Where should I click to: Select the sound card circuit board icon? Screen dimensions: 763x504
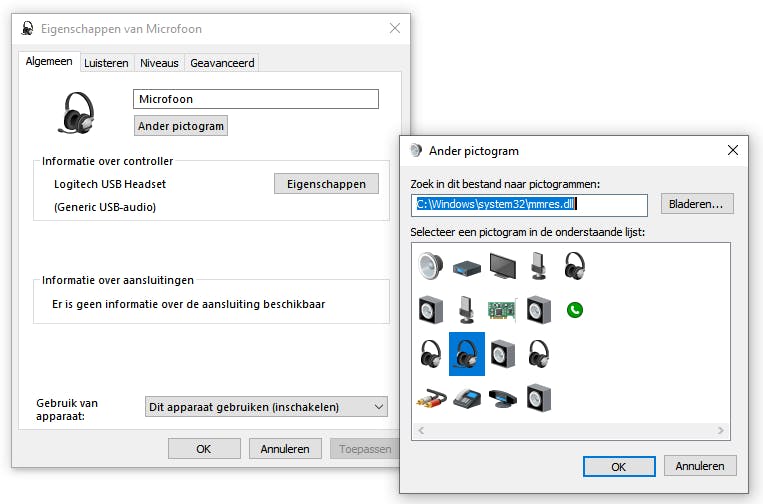pyautogui.click(x=502, y=310)
